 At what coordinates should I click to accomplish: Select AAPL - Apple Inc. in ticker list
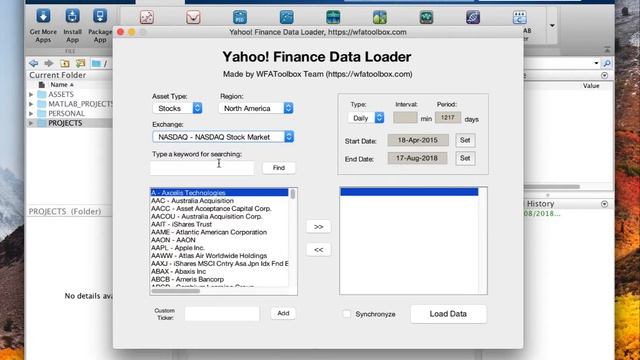click(x=220, y=248)
